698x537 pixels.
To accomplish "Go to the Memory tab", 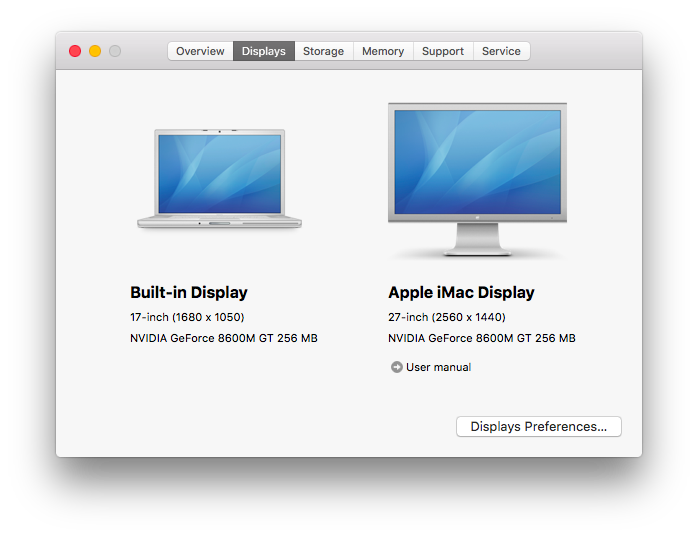I will [x=383, y=51].
